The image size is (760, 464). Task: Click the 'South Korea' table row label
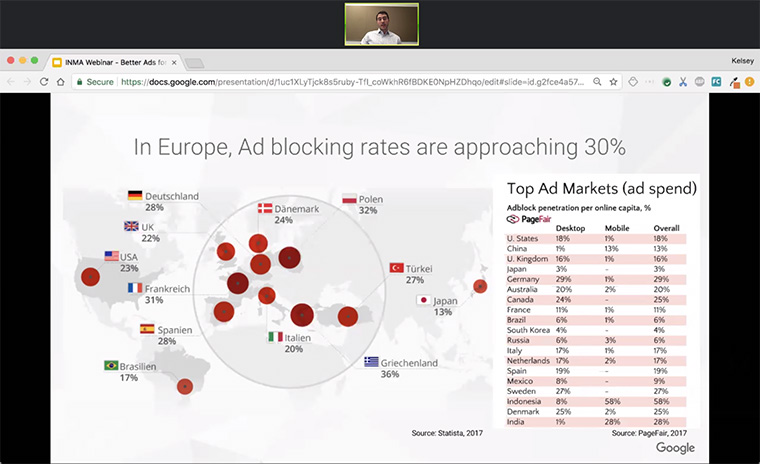pos(528,330)
